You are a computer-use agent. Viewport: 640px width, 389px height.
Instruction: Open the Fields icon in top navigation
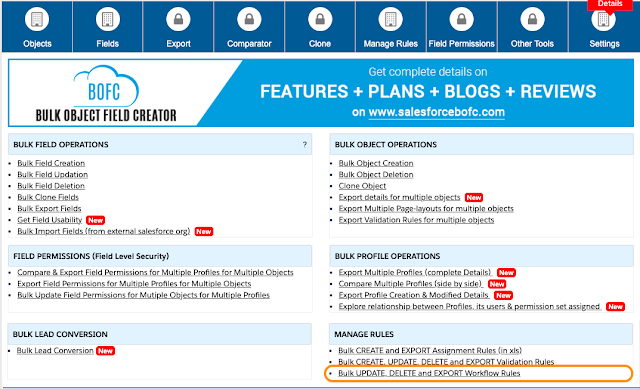click(x=108, y=19)
